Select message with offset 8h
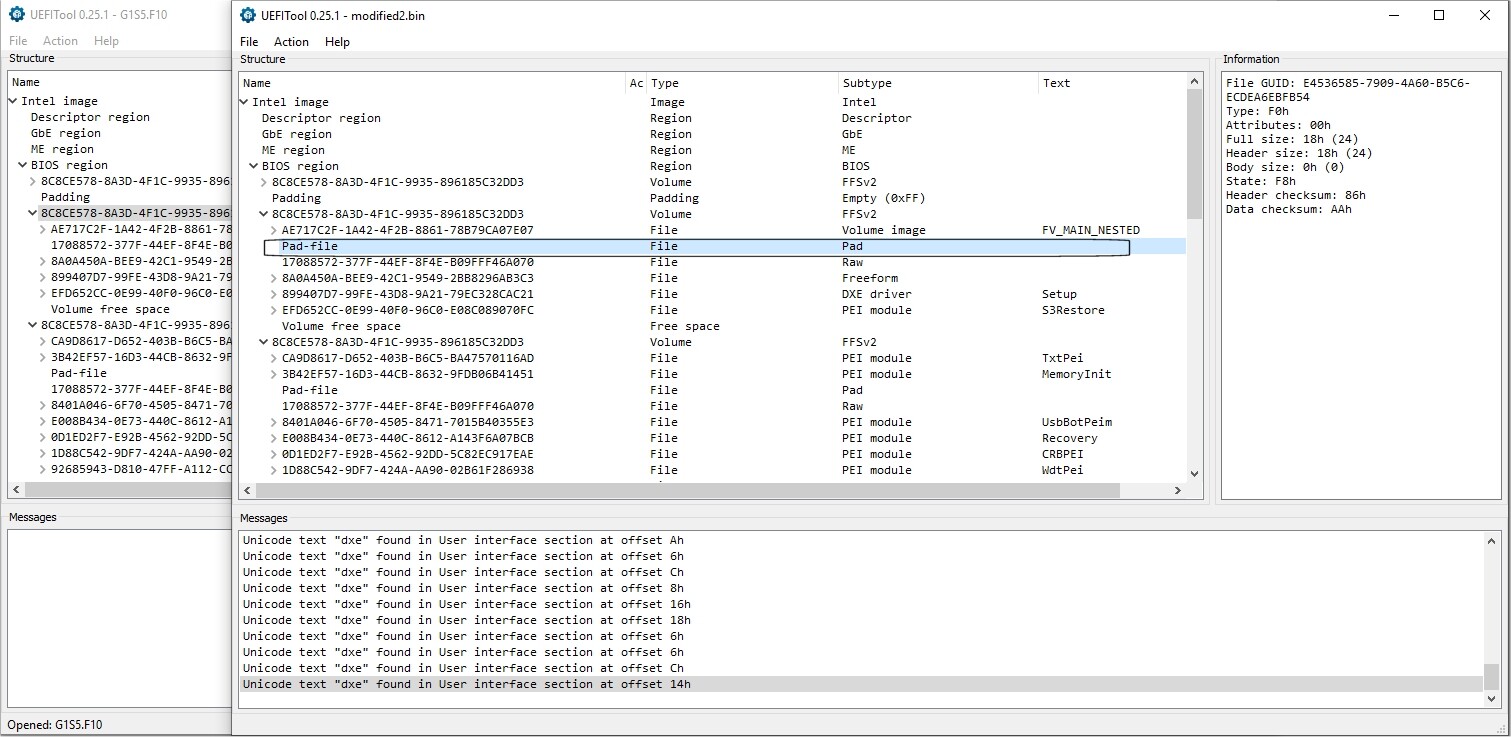The image size is (1511, 737). [861, 588]
